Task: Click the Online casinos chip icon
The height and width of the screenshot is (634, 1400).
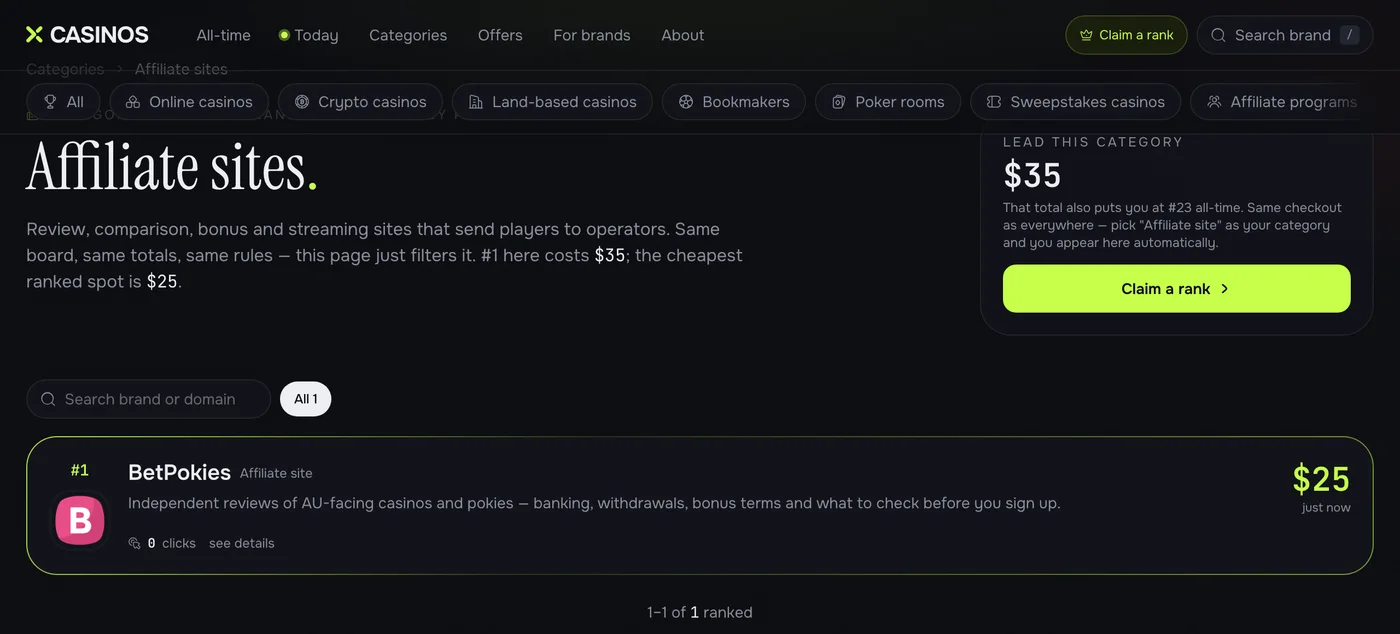Action: coord(132,102)
